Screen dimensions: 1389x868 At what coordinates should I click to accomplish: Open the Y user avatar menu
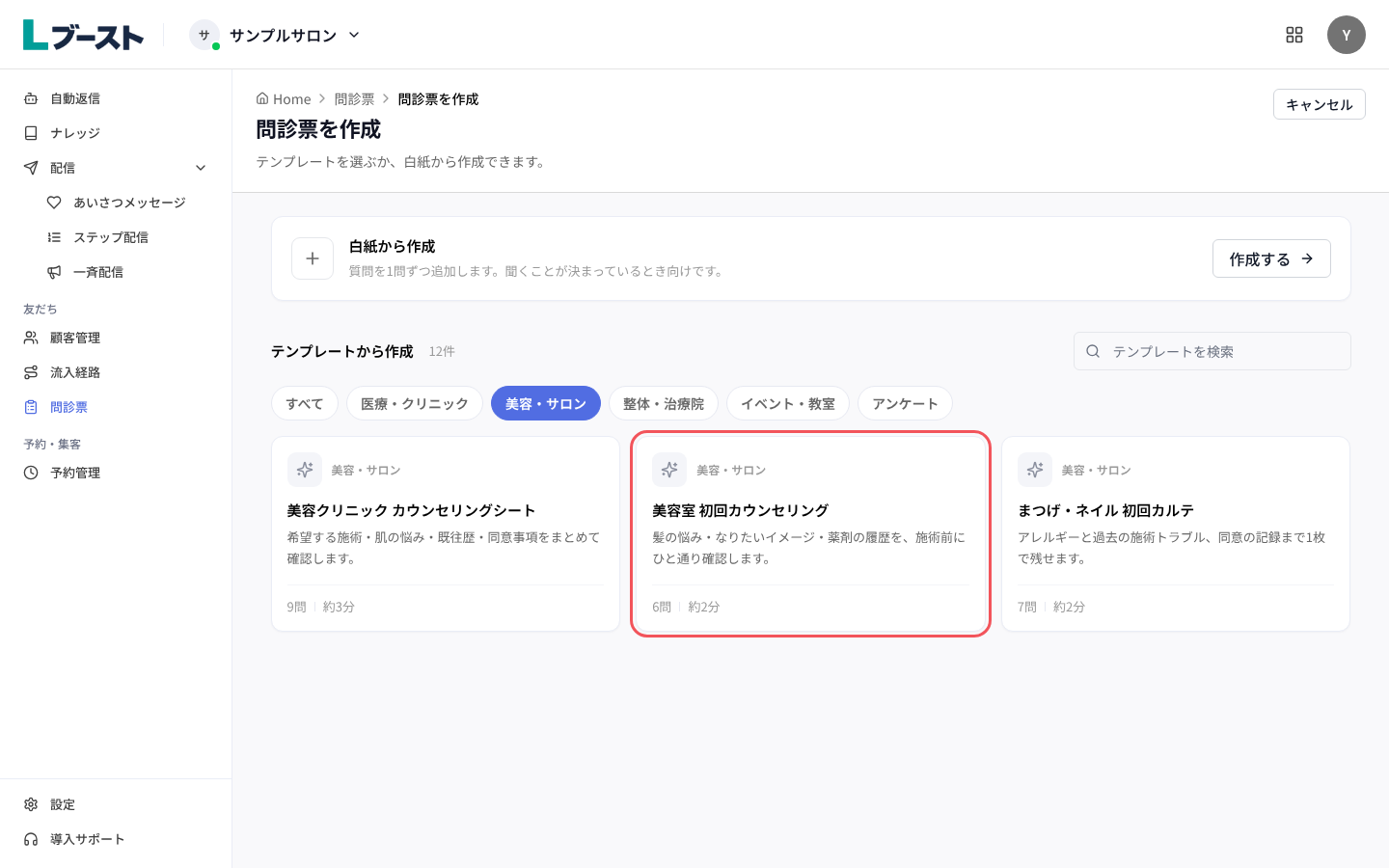[x=1347, y=35]
